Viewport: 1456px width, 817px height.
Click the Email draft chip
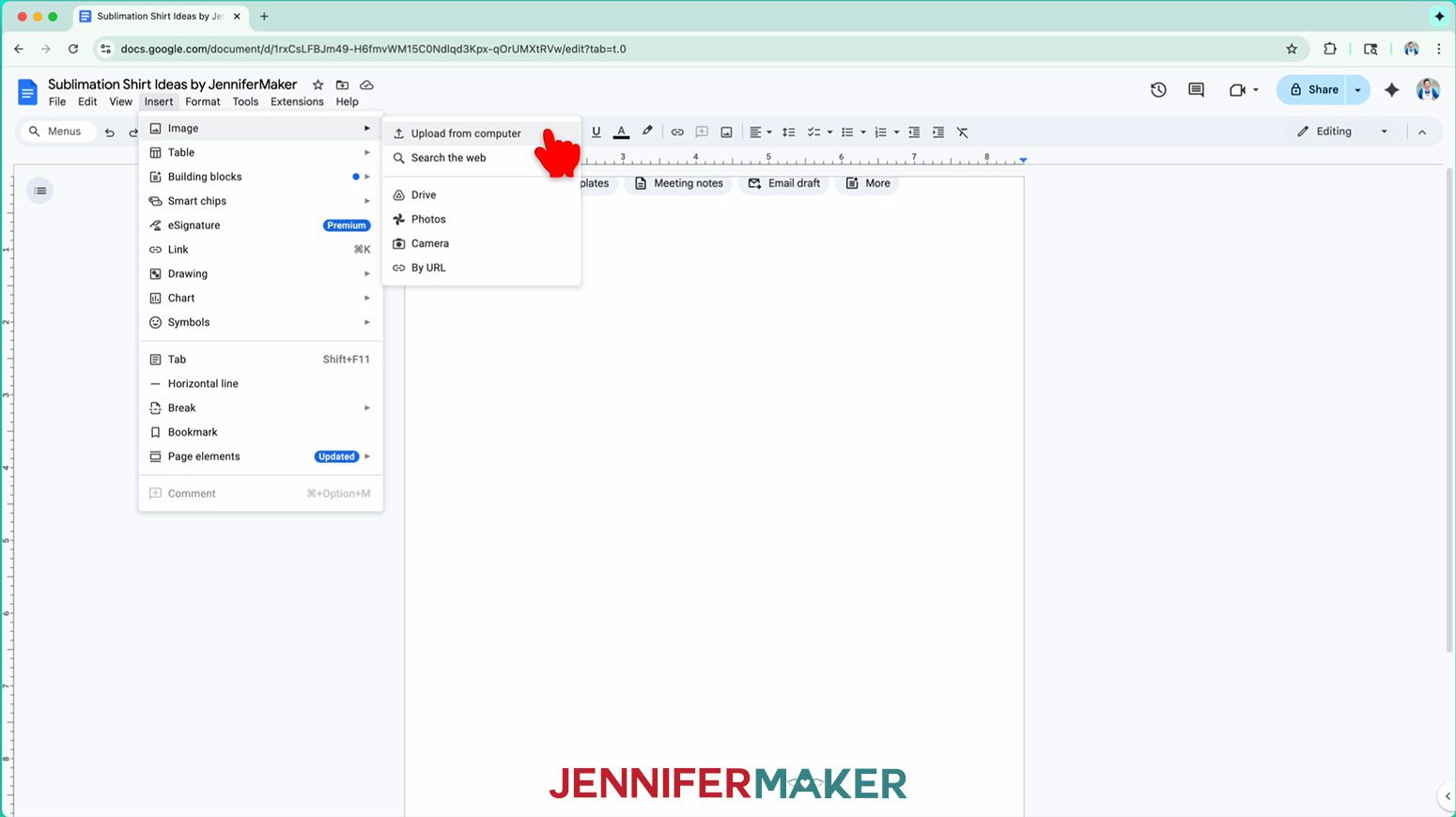coord(784,184)
